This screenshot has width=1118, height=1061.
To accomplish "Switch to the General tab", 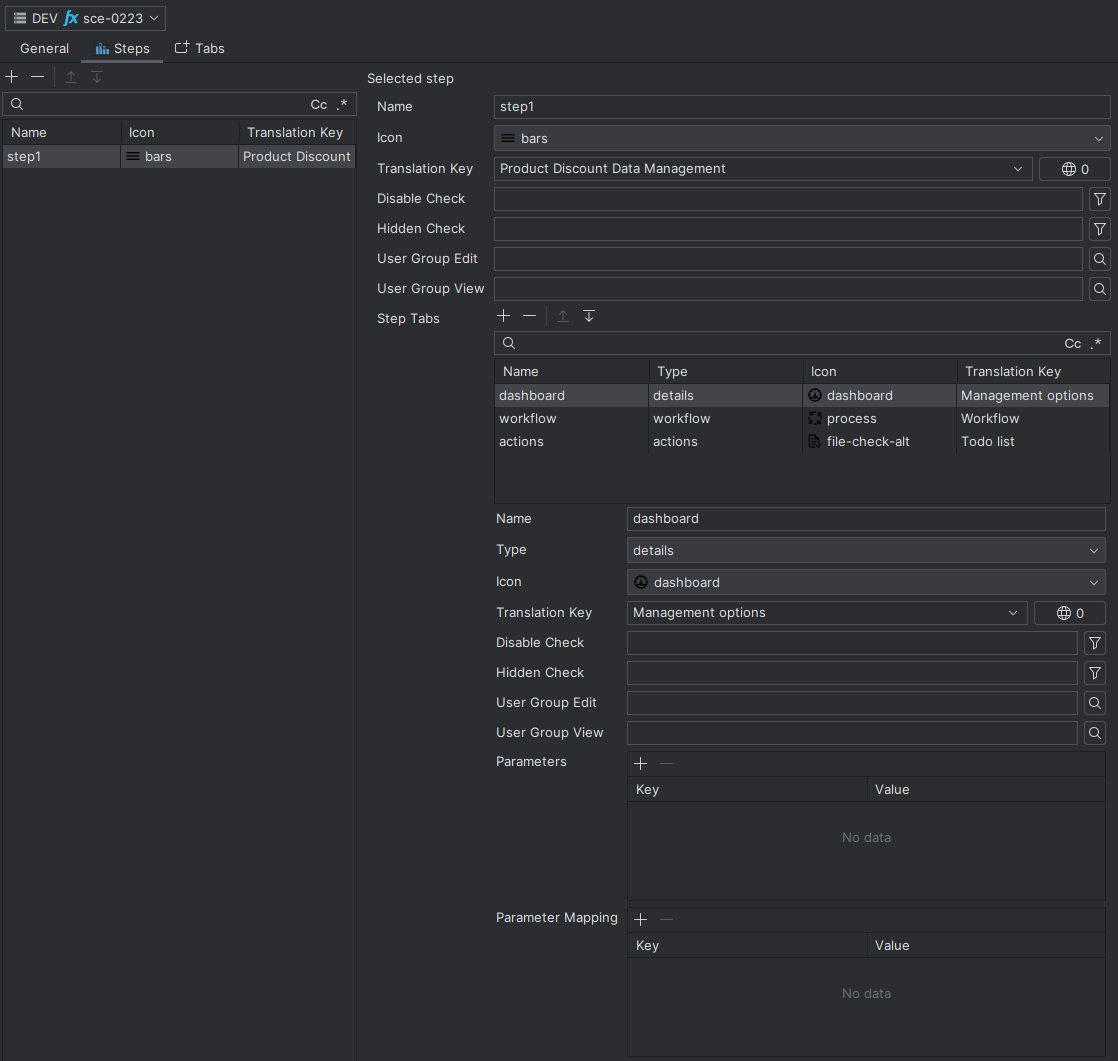I will coord(44,48).
